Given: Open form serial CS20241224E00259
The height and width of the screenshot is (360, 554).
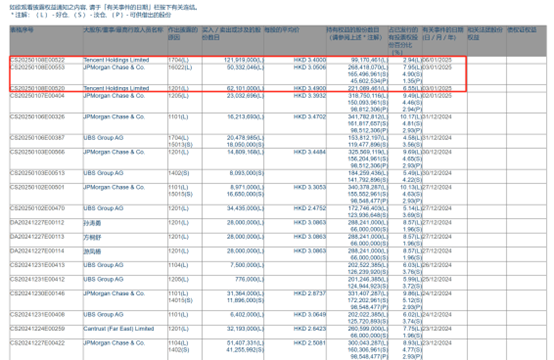Looking at the screenshot, I should click(x=37, y=329).
